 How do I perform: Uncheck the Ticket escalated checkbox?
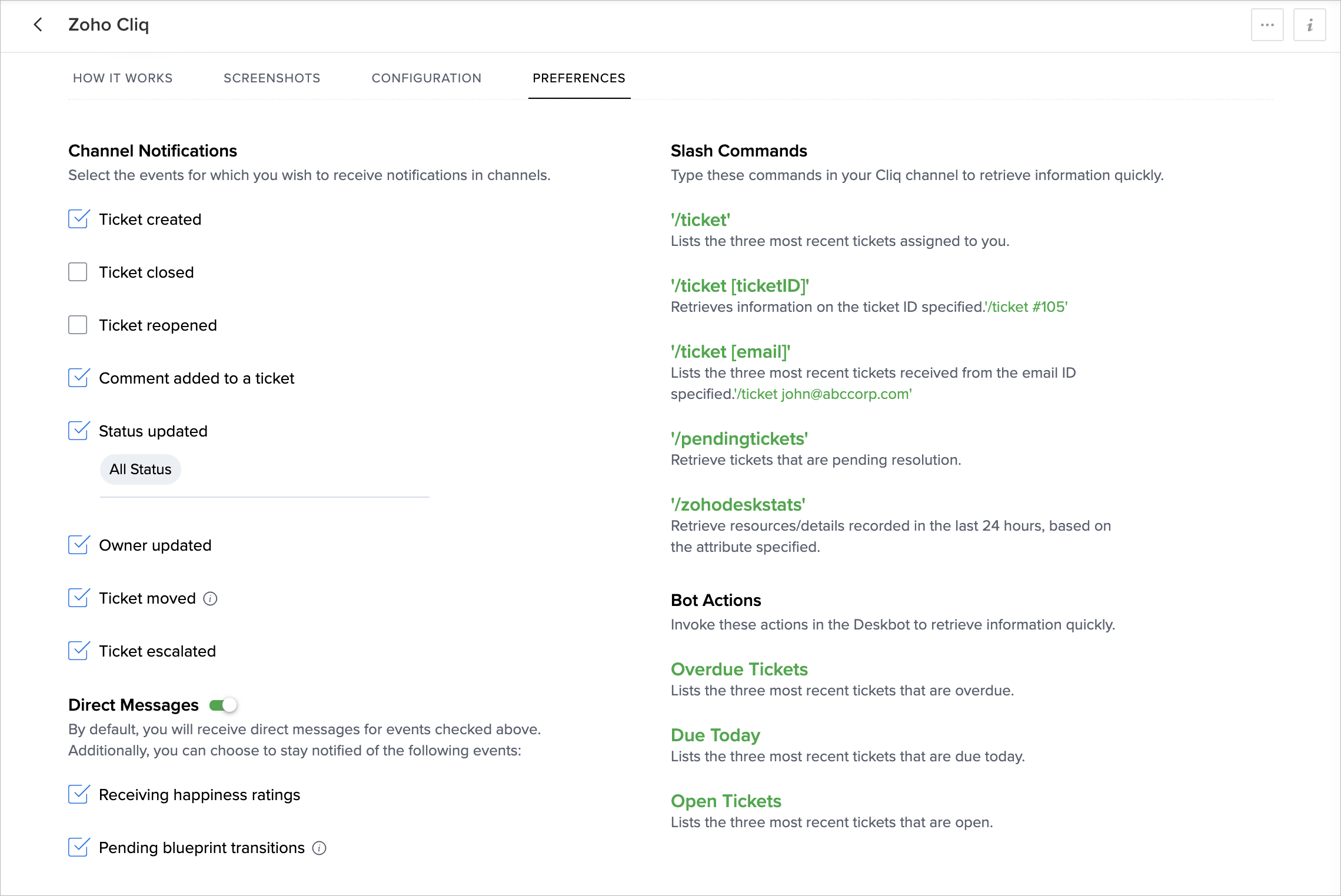(x=78, y=651)
